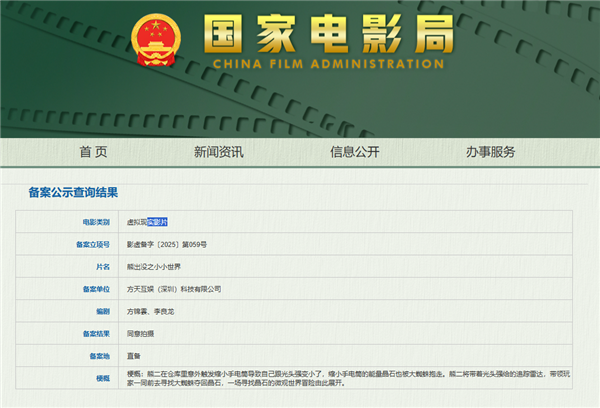Go to 信息公开 section
600x408 pixels.
pyautogui.click(x=355, y=152)
